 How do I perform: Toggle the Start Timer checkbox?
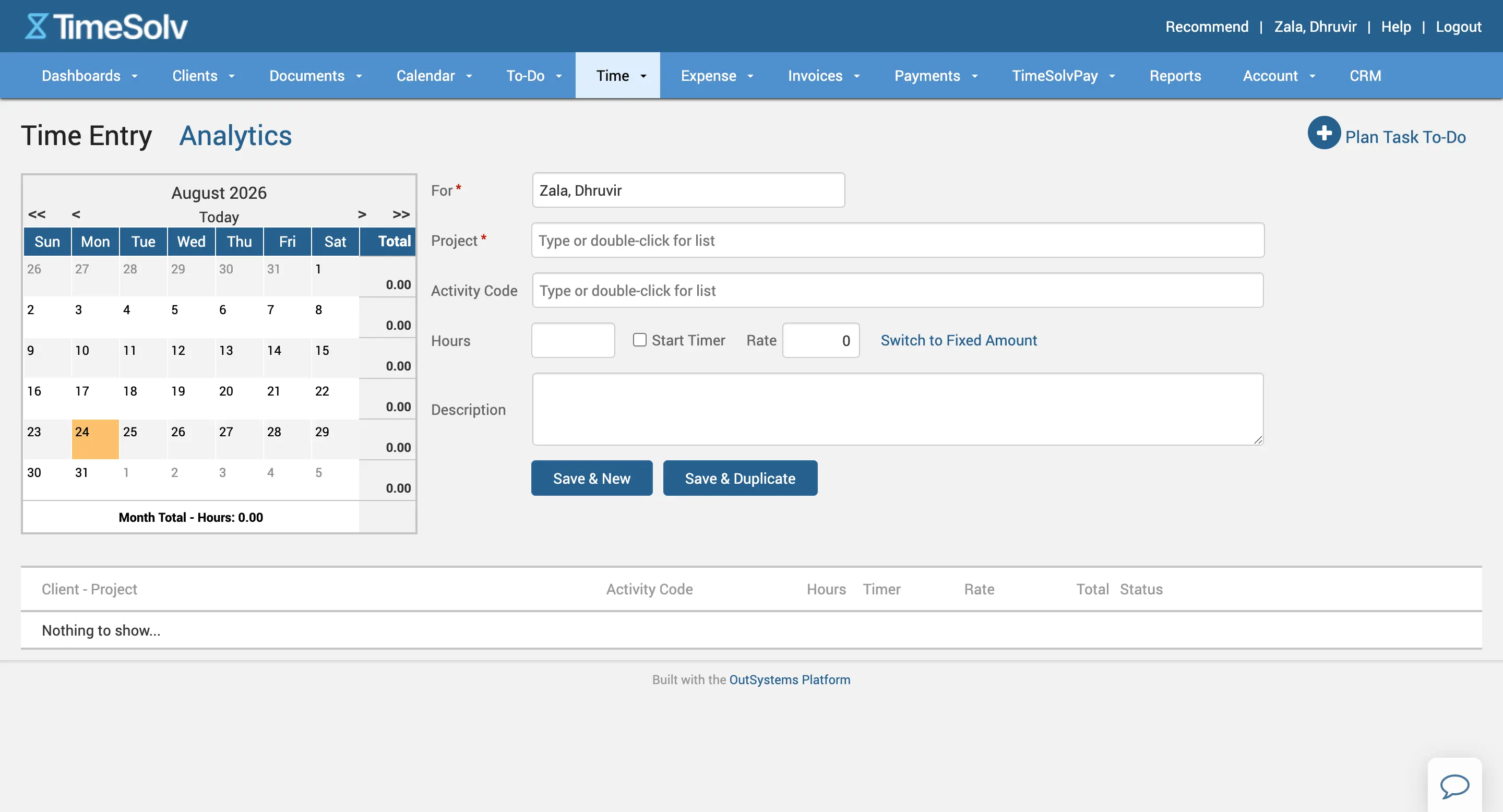[x=639, y=340]
